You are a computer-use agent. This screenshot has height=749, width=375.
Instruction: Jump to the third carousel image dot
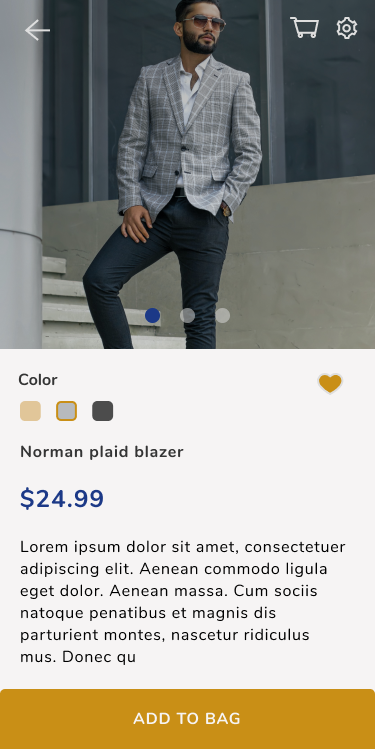[223, 315]
